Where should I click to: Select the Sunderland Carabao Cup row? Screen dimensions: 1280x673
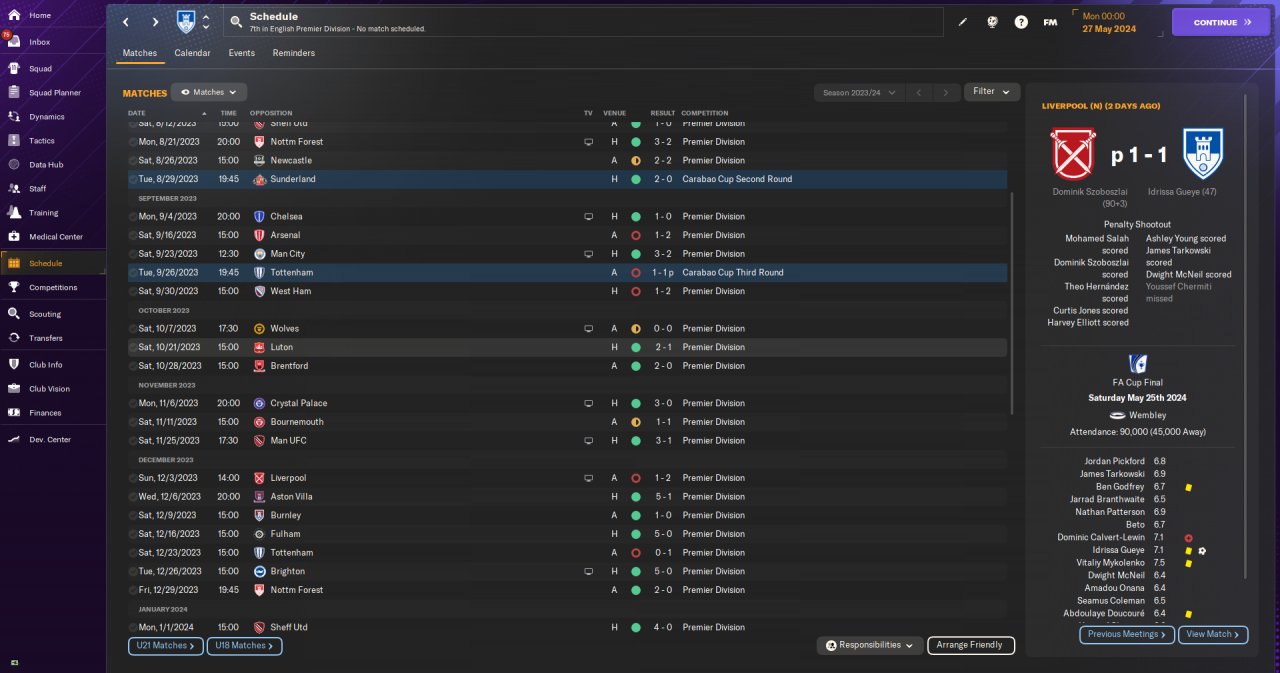click(567, 179)
